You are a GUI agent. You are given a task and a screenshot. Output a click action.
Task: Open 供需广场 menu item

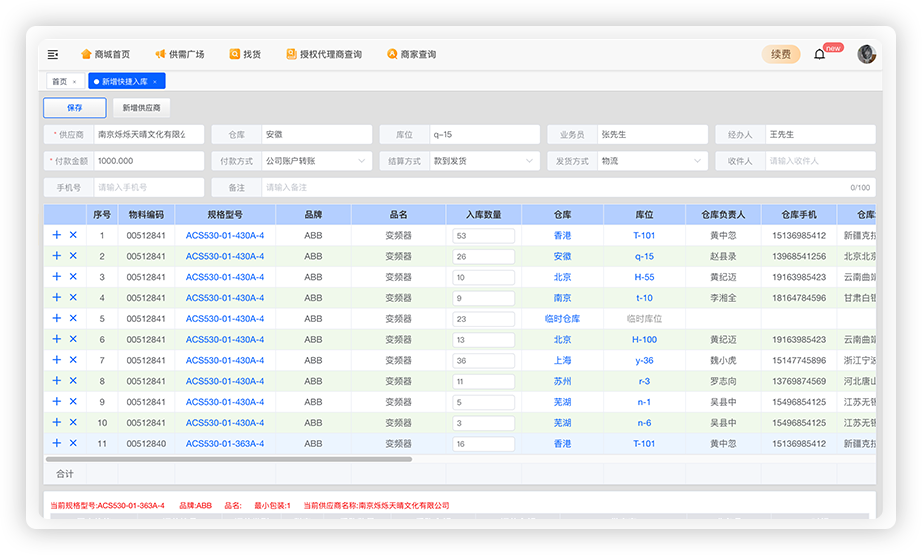tap(180, 54)
